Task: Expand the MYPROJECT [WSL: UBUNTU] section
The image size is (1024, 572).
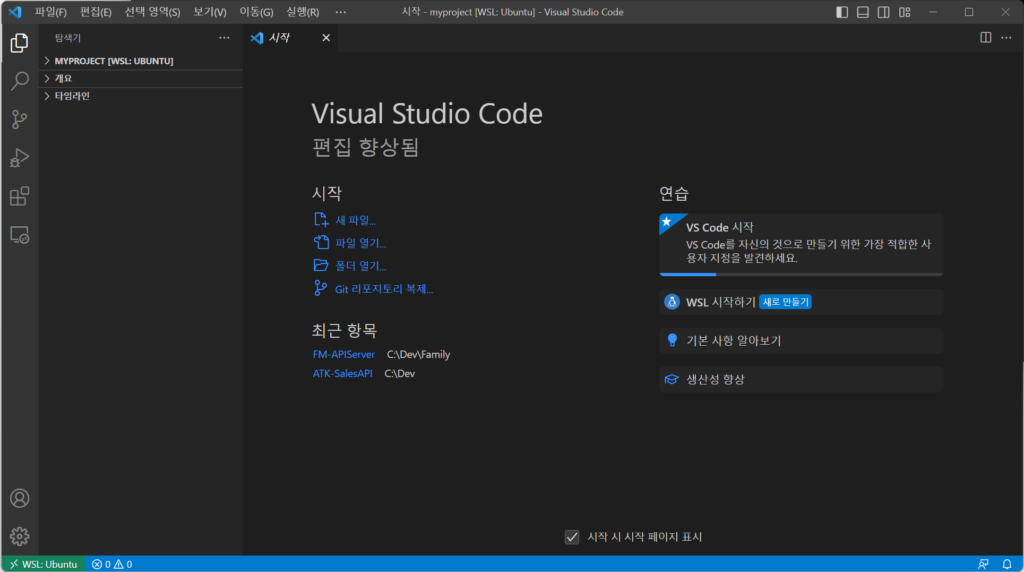Action: click(140, 61)
